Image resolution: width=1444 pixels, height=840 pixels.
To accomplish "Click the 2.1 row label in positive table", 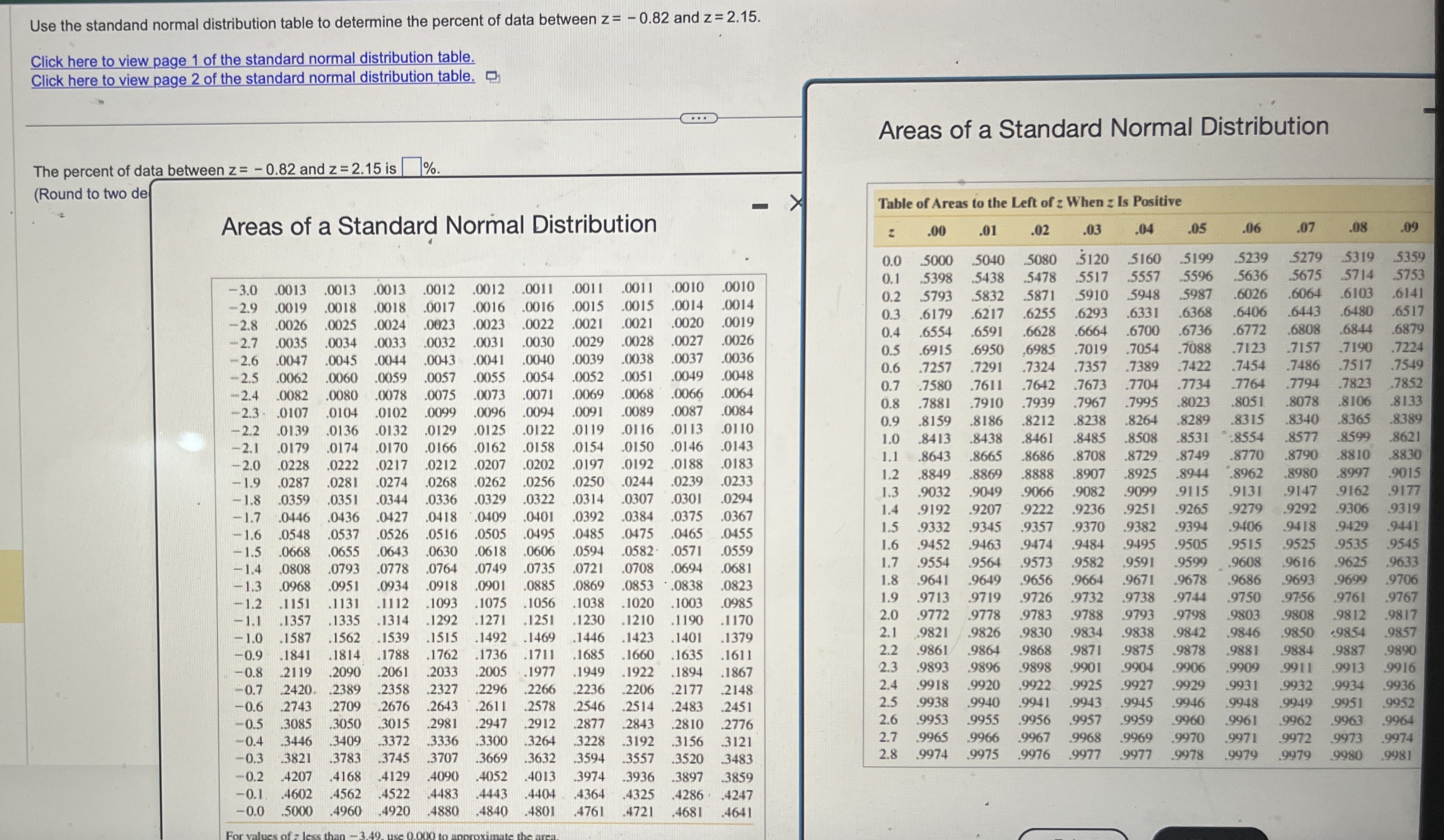I will [x=888, y=633].
